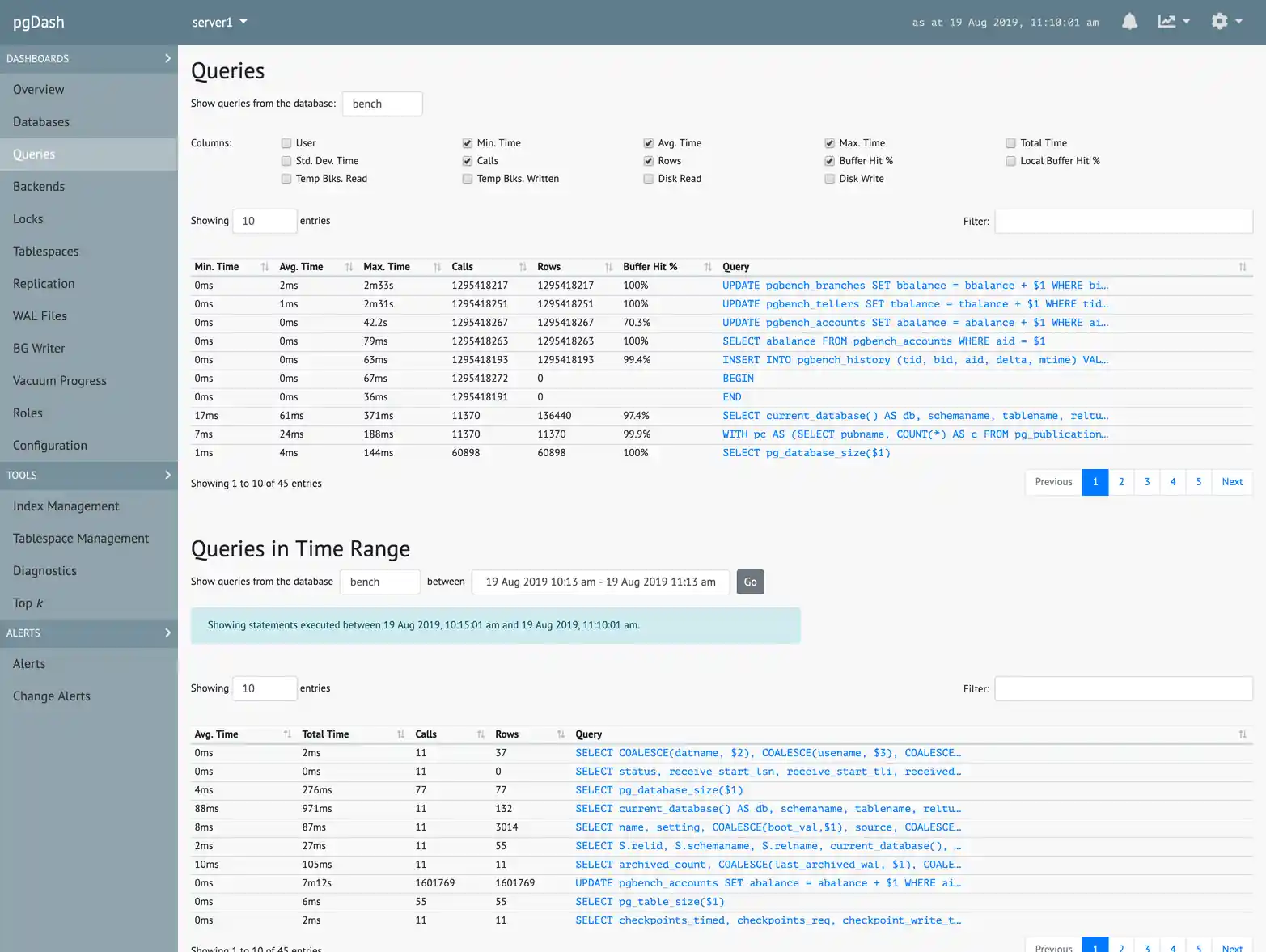The width and height of the screenshot is (1266, 952).
Task: Sort by Avg. Time in Queries table
Action: [x=349, y=267]
